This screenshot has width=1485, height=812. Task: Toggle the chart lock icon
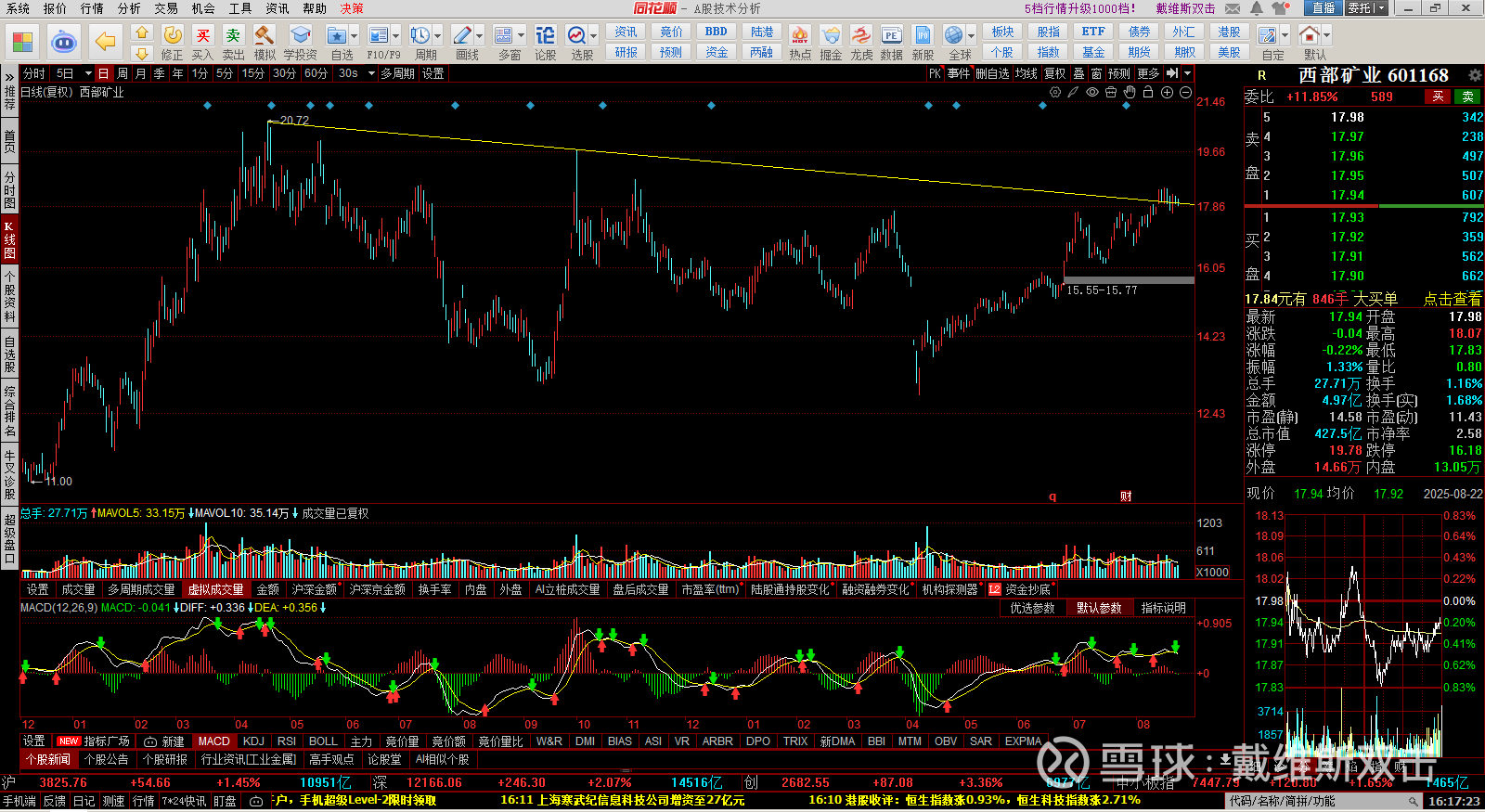tap(1148, 92)
